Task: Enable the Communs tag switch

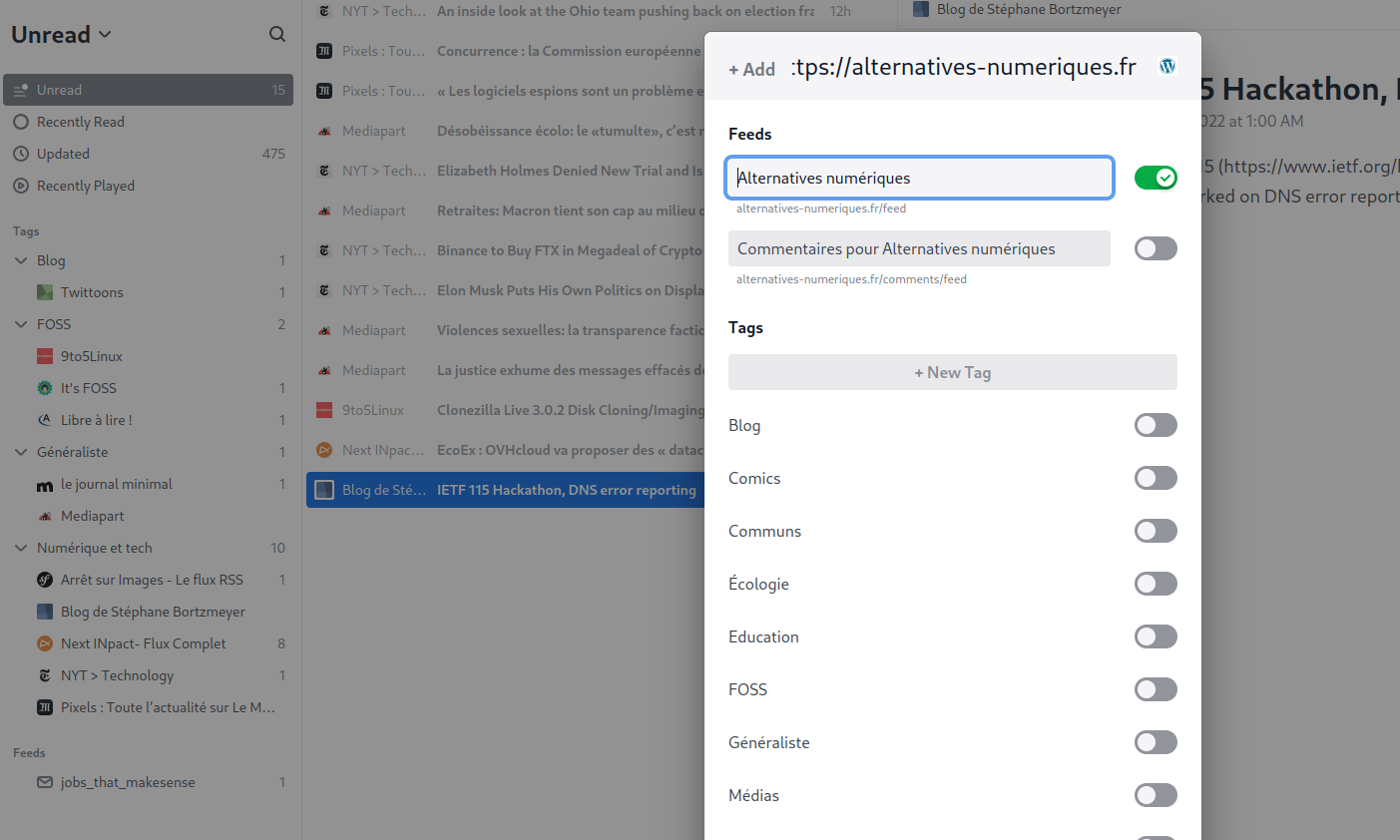Action: 1156,531
